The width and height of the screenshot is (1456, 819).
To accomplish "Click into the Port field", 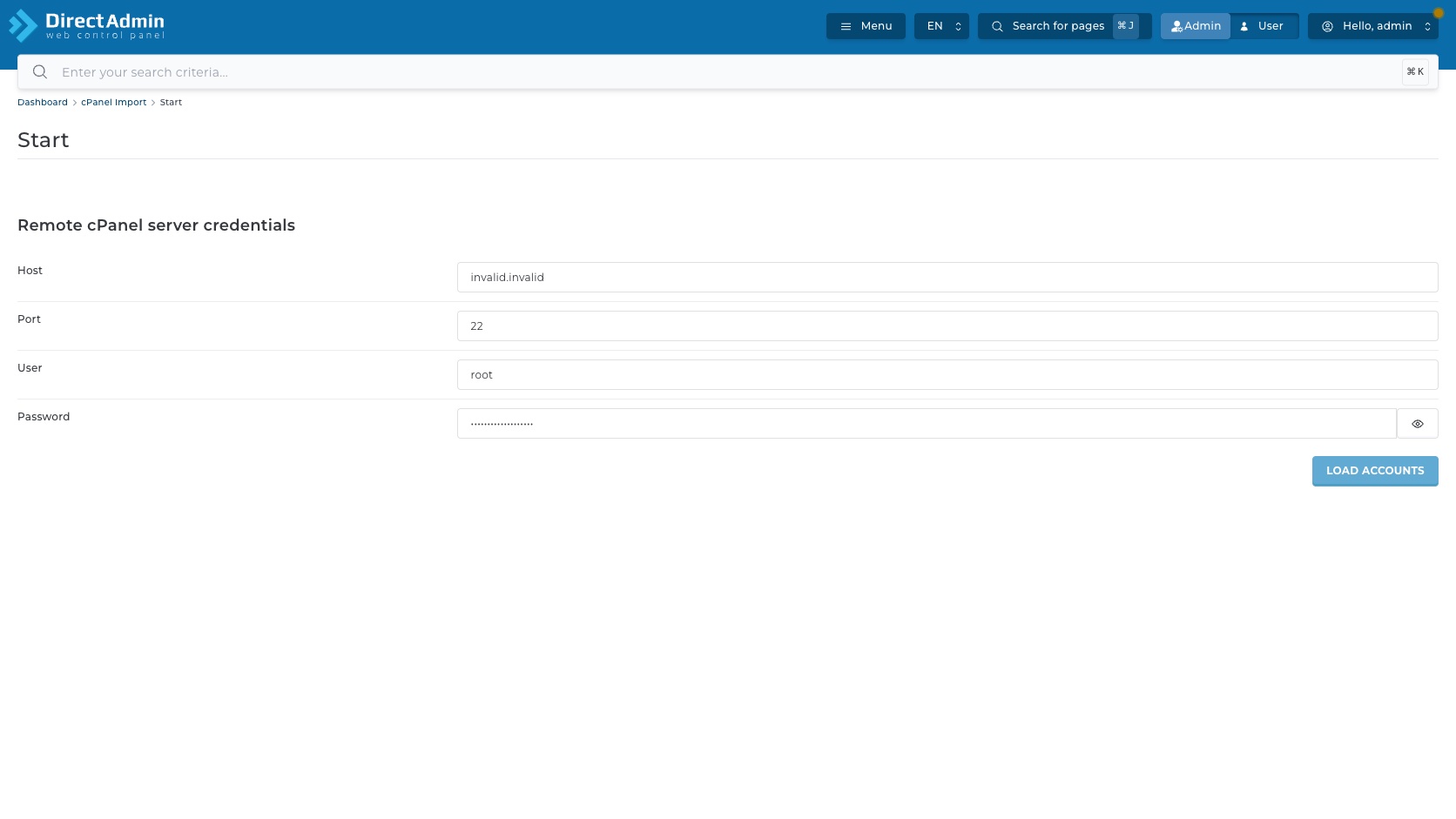I will (x=947, y=326).
